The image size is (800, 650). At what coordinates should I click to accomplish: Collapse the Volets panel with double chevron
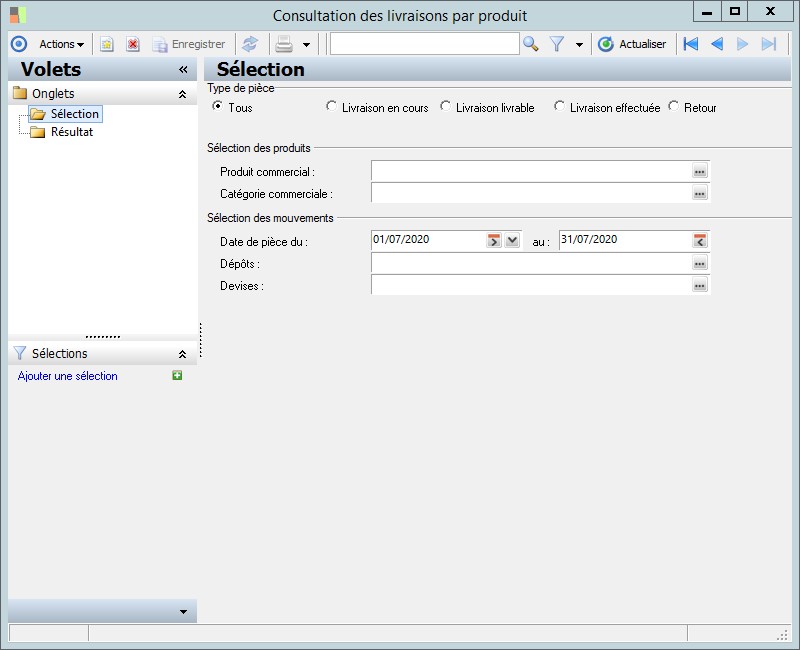pyautogui.click(x=183, y=69)
